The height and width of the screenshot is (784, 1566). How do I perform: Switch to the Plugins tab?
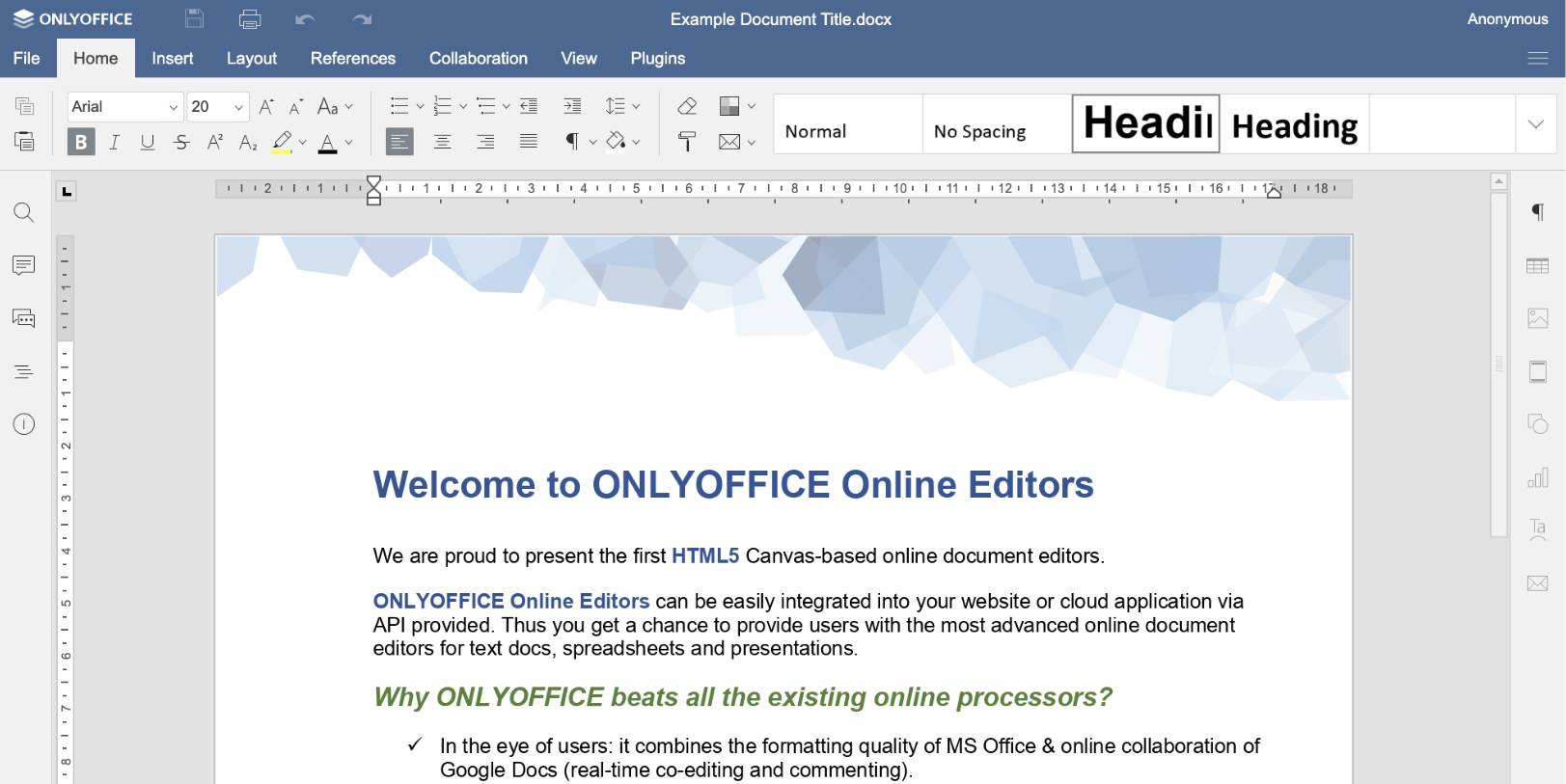pyautogui.click(x=658, y=58)
